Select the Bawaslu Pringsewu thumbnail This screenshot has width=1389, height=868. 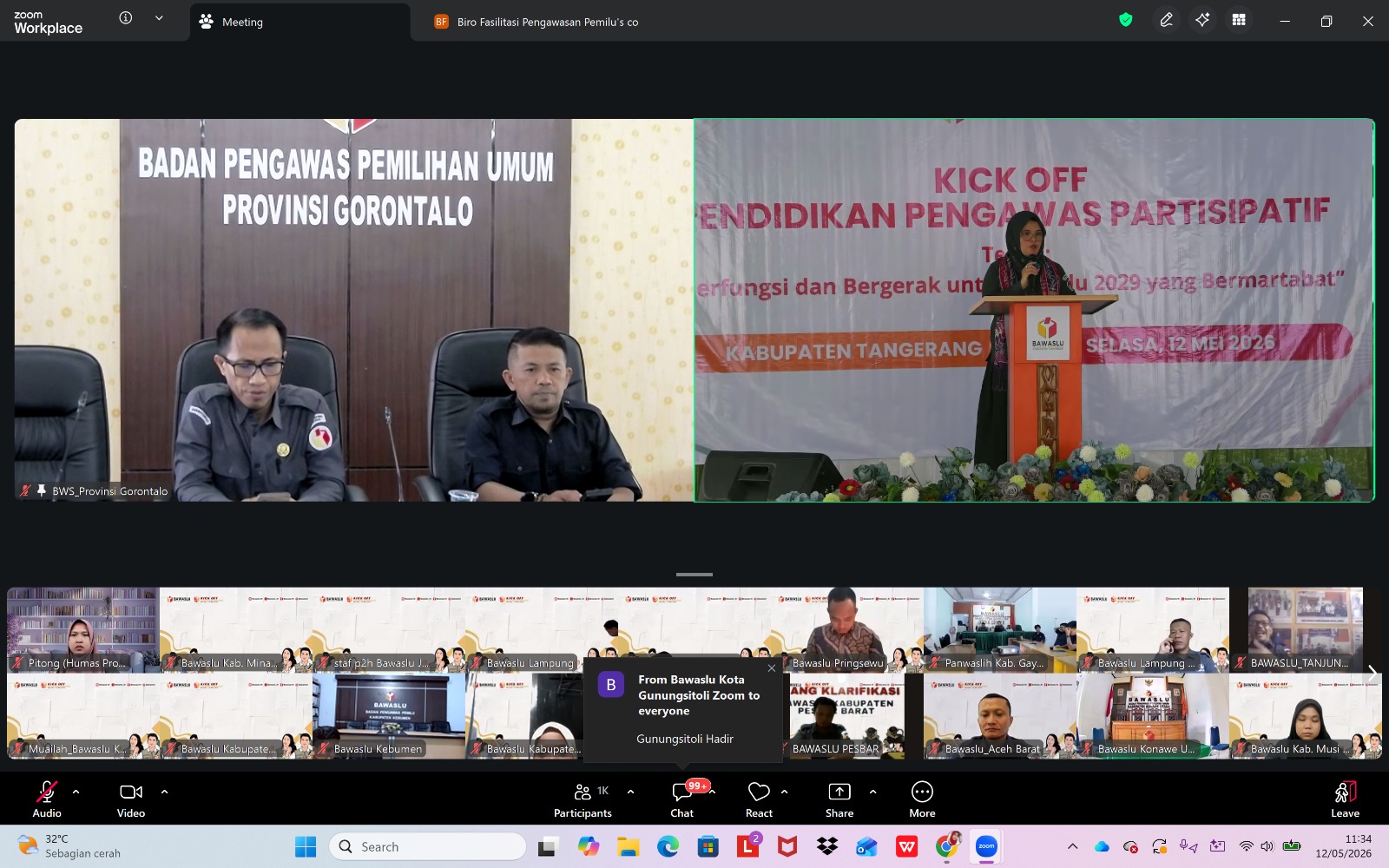(x=847, y=630)
